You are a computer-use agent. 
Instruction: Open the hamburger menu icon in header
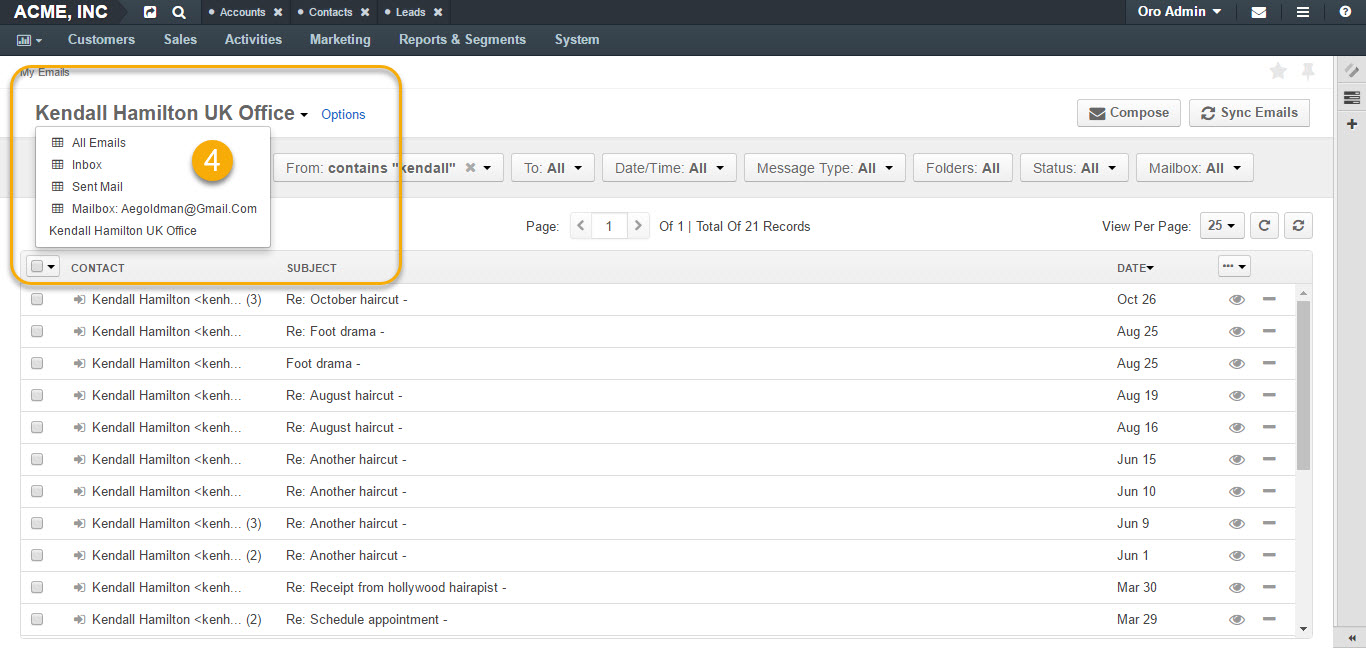point(1302,12)
